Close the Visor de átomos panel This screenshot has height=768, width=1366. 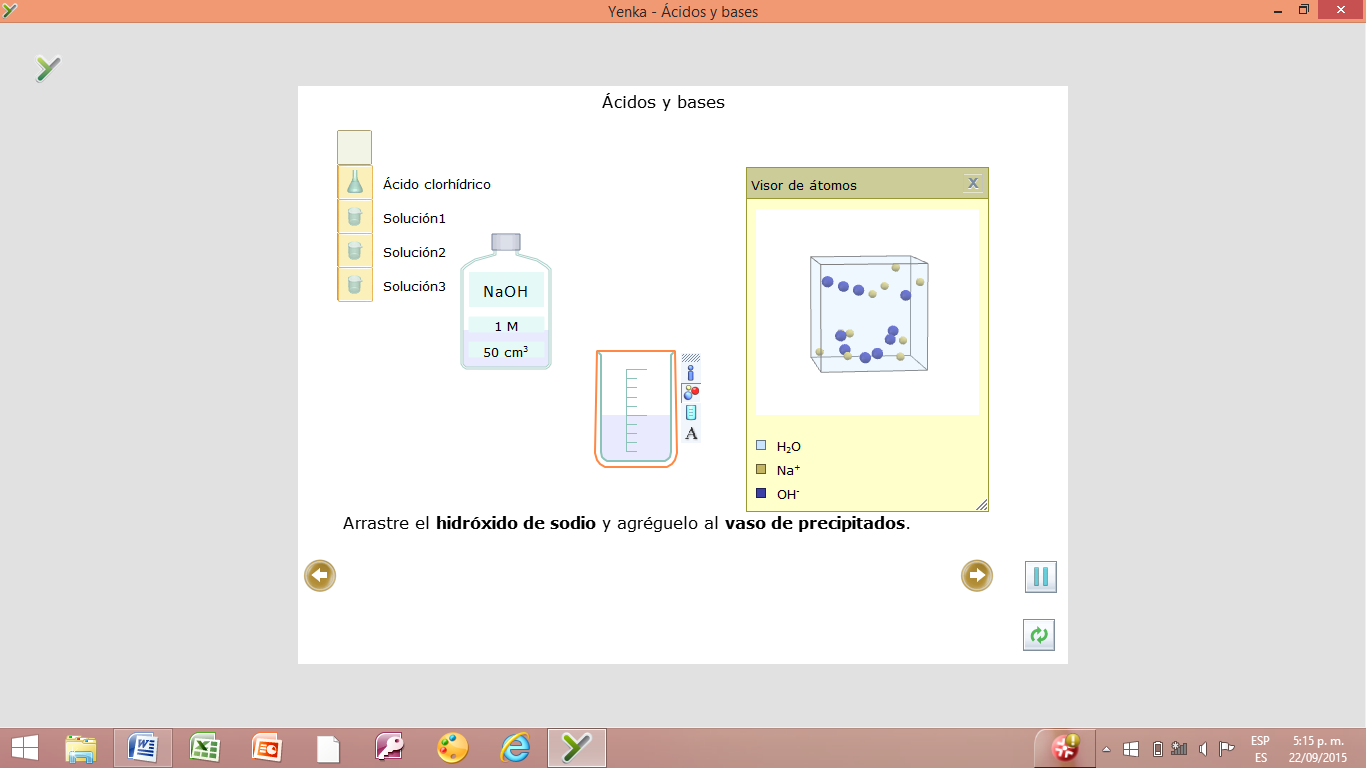[x=973, y=183]
